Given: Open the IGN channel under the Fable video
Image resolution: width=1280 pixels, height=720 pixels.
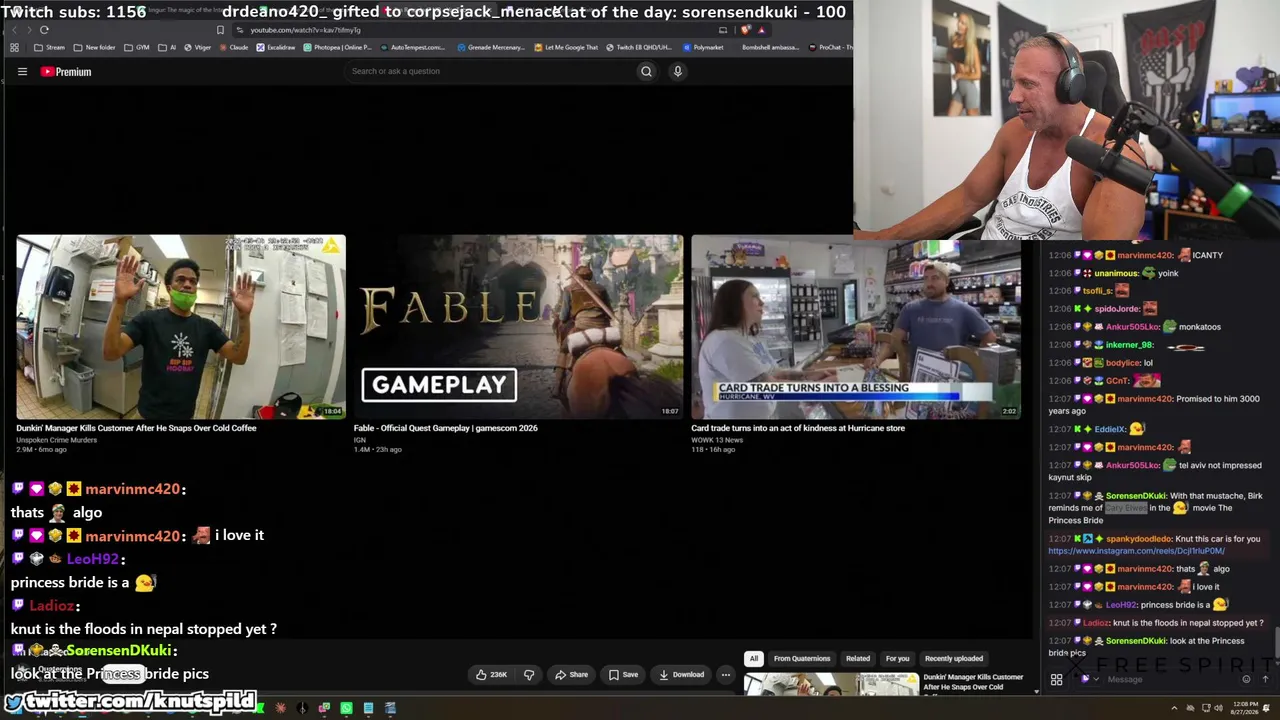Looking at the screenshot, I should tap(360, 440).
